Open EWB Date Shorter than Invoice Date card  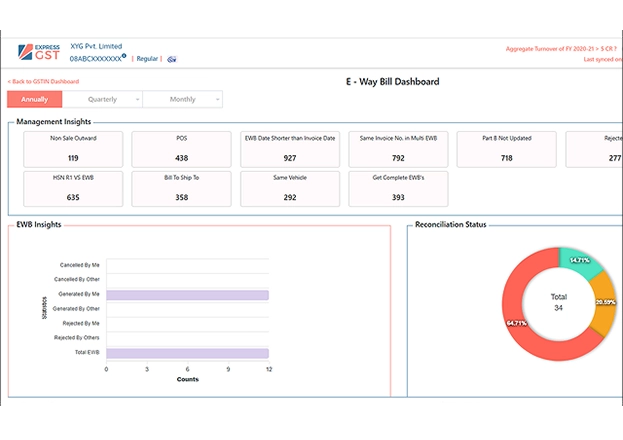(289, 148)
